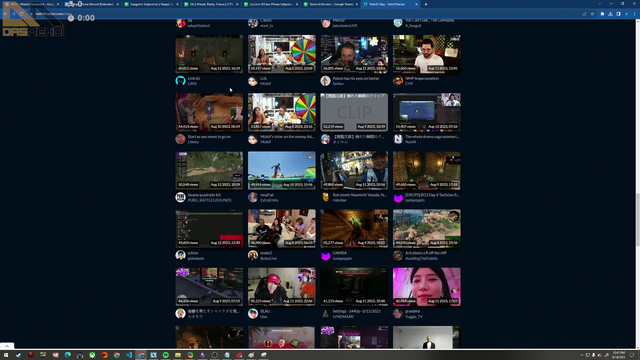The image size is (640, 360).
Task: Open the ExtraEmily channel avatar
Action: tap(253, 198)
